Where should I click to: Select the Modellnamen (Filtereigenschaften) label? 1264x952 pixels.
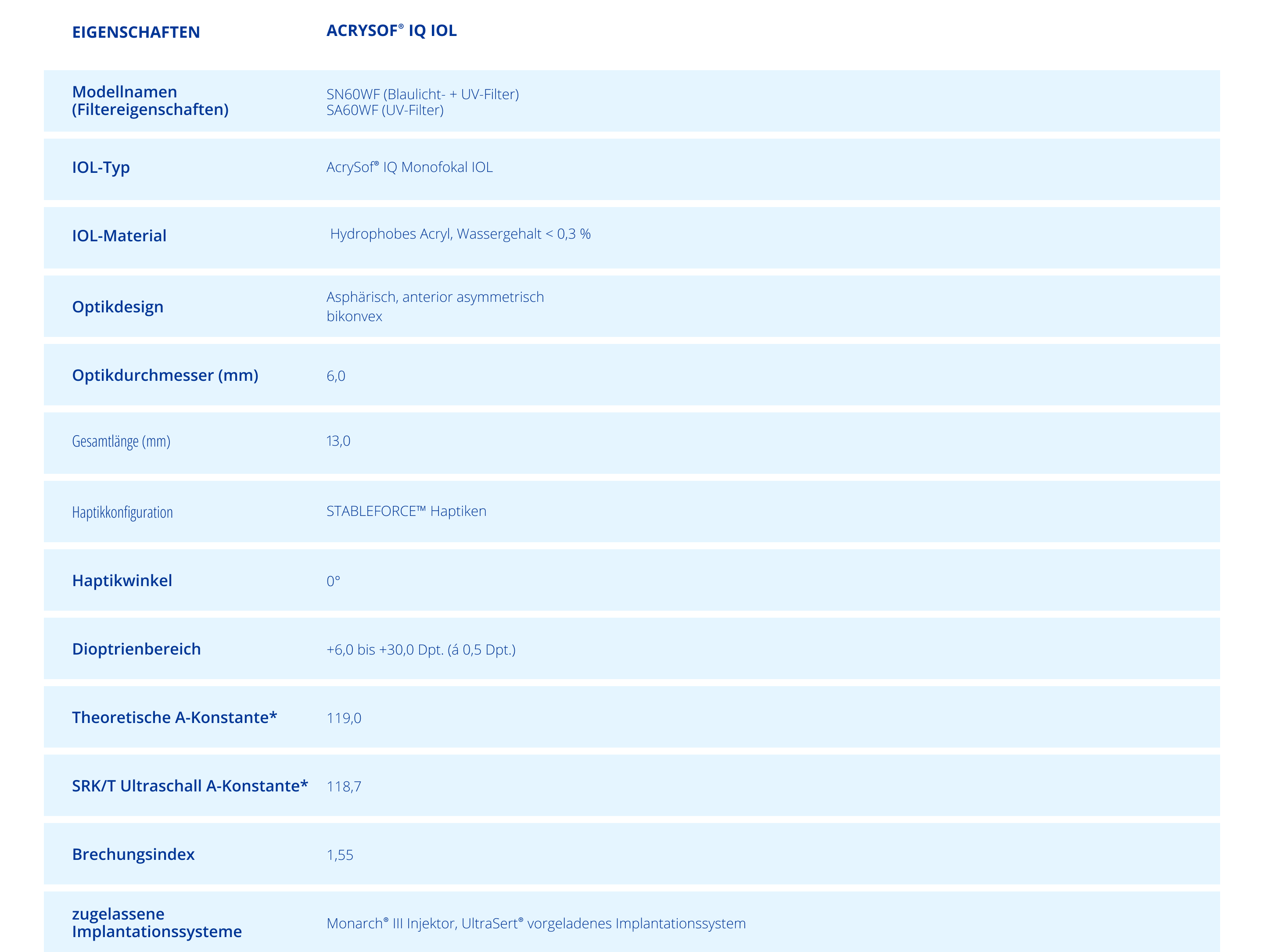point(150,100)
